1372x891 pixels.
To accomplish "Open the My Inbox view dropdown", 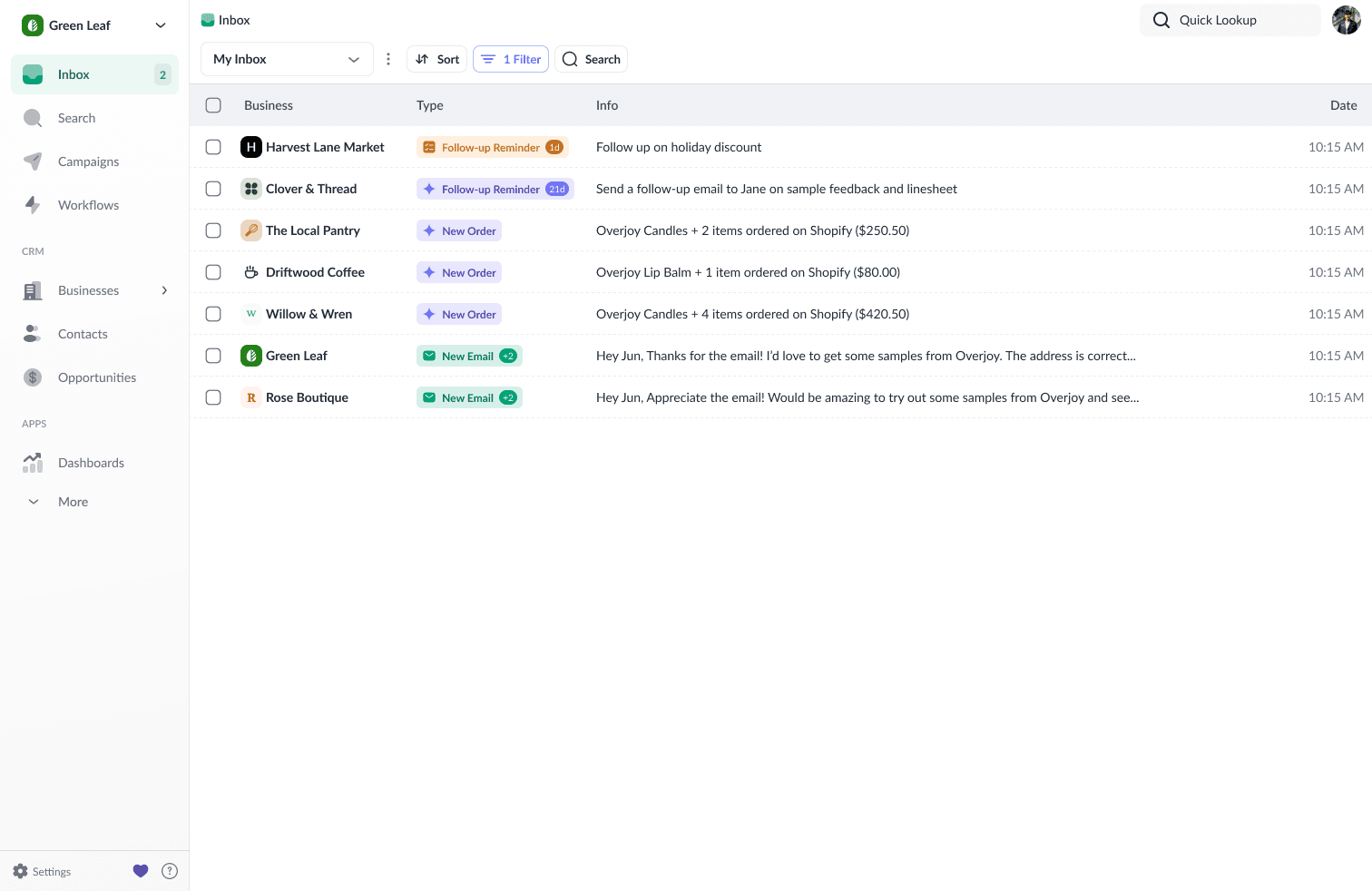I will pyautogui.click(x=287, y=59).
